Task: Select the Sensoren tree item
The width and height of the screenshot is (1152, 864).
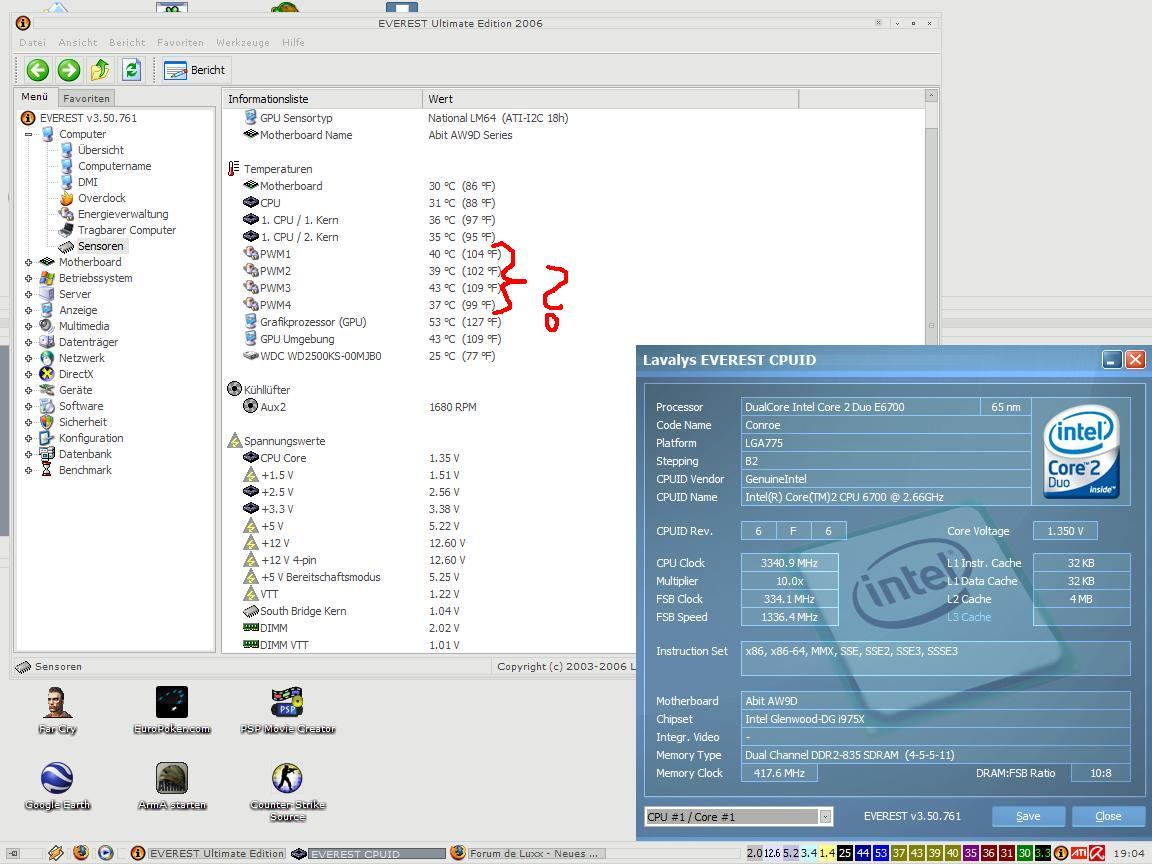Action: point(101,246)
